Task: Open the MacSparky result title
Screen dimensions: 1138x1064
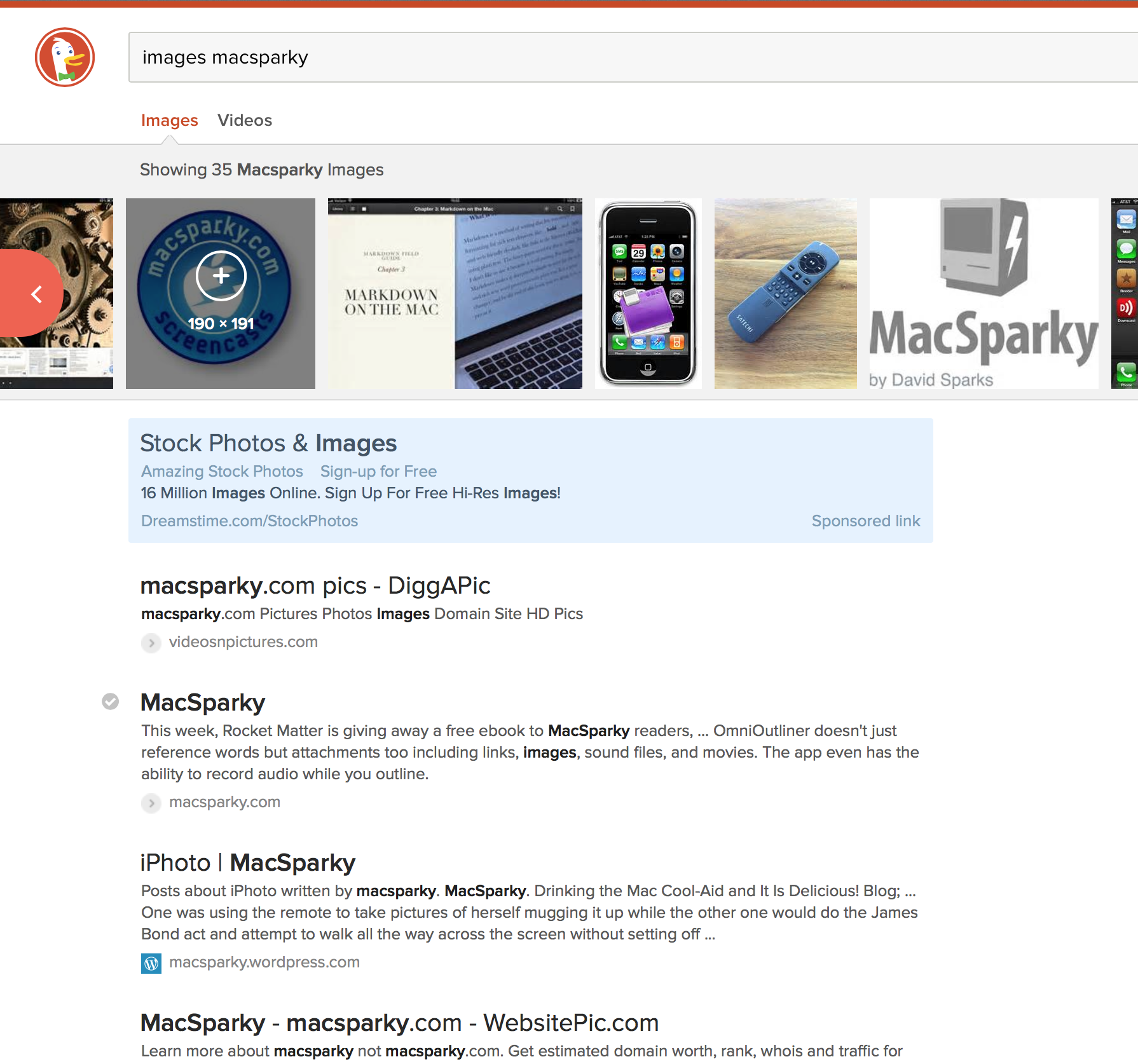Action: tap(203, 702)
